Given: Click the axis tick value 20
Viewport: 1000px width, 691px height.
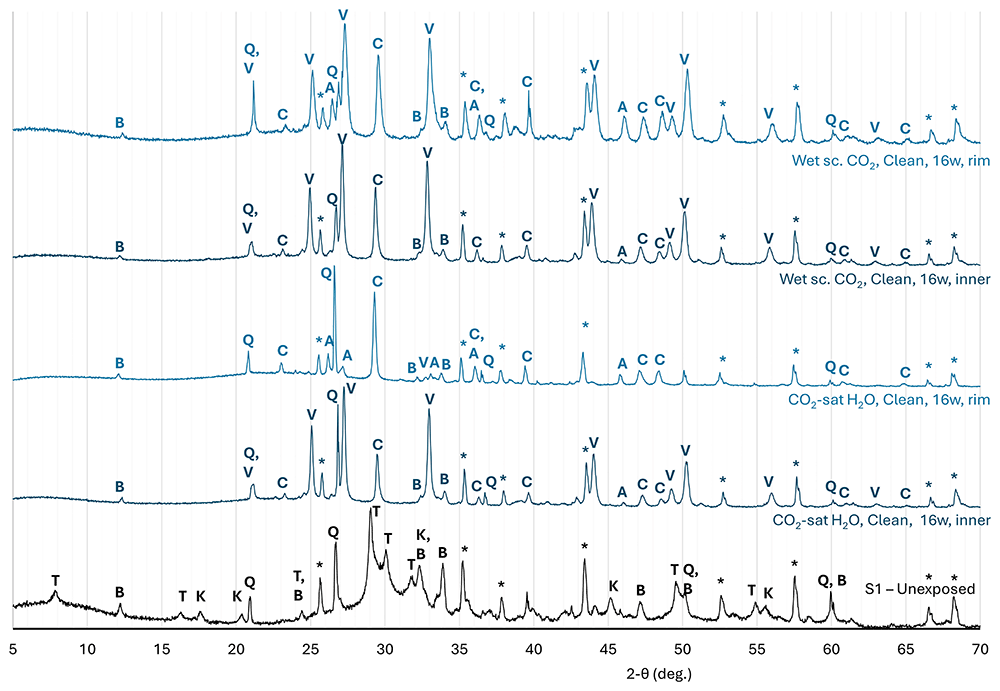Looking at the screenshot, I should [236, 650].
